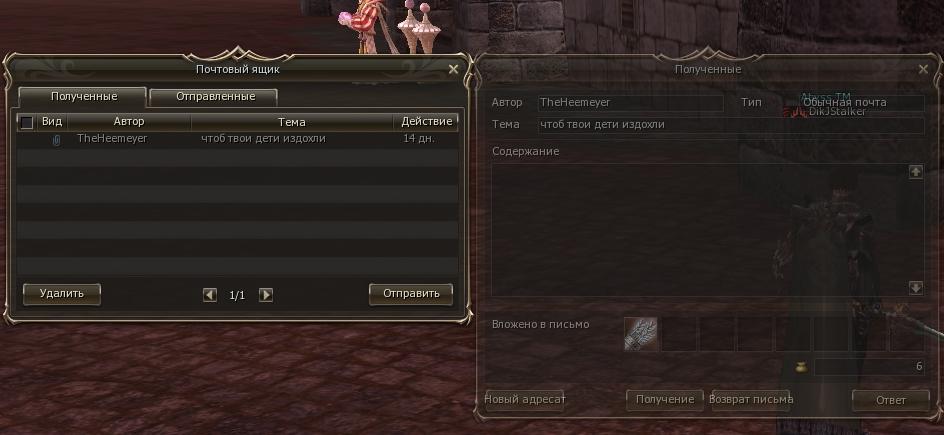Screen dimensions: 944x435
Task: Go to previous mailbox page arrow
Action: (210, 295)
